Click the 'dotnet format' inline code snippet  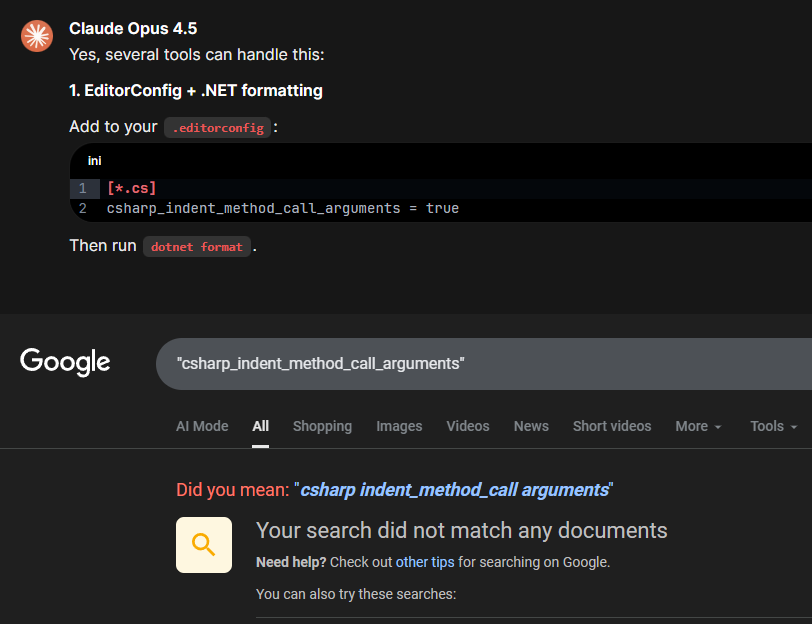[x=197, y=246]
